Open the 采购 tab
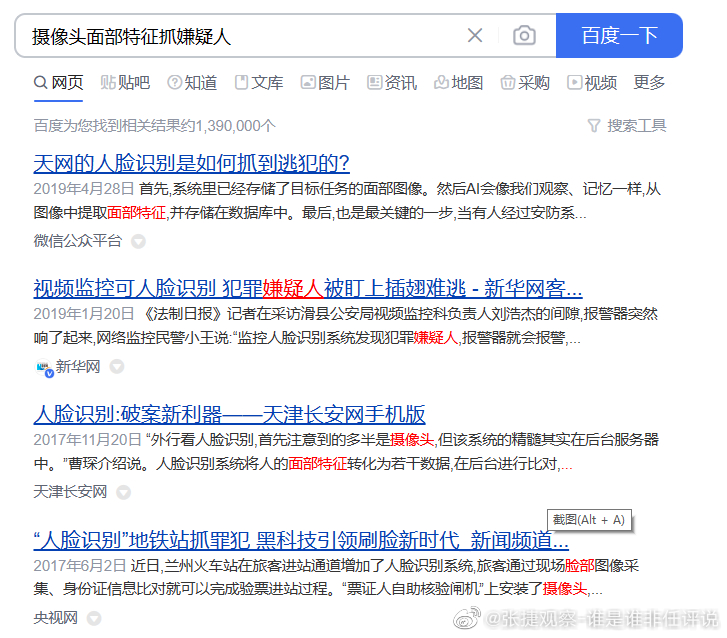 coord(525,83)
